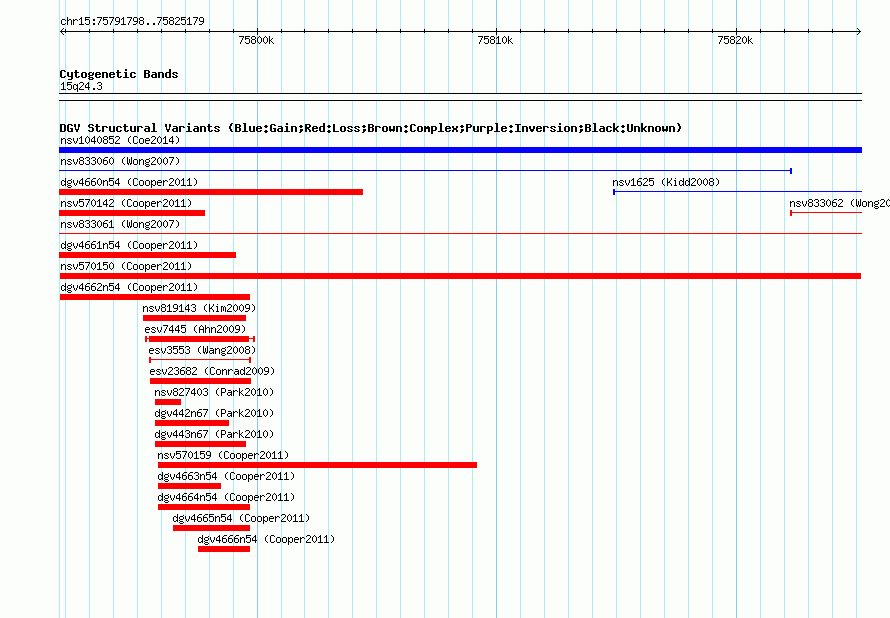Viewport: 890px width, 618px height.
Task: Click the red nsv819143 bar
Action: click(x=194, y=318)
